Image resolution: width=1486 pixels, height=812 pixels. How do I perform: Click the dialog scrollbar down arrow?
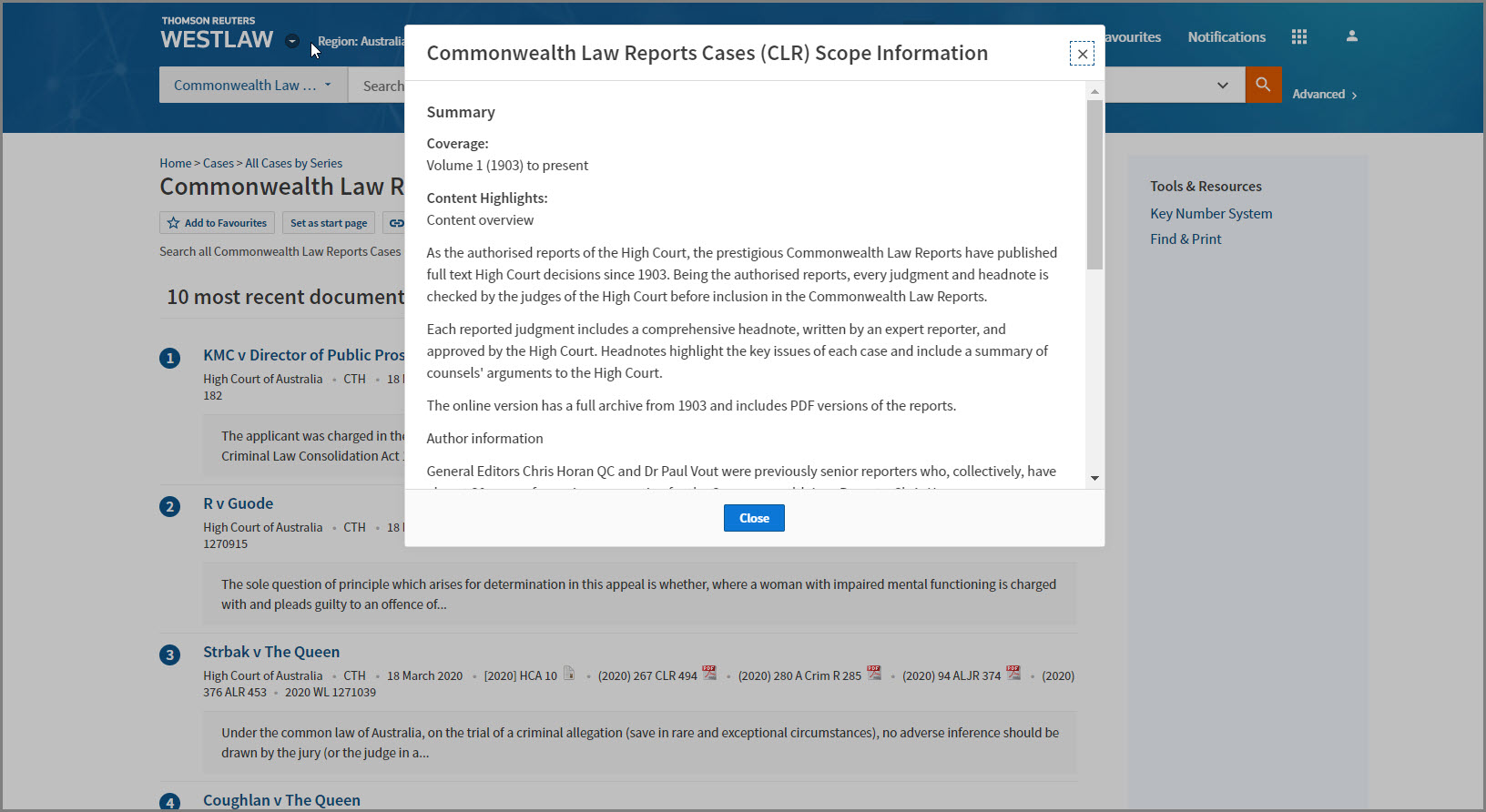pyautogui.click(x=1094, y=478)
